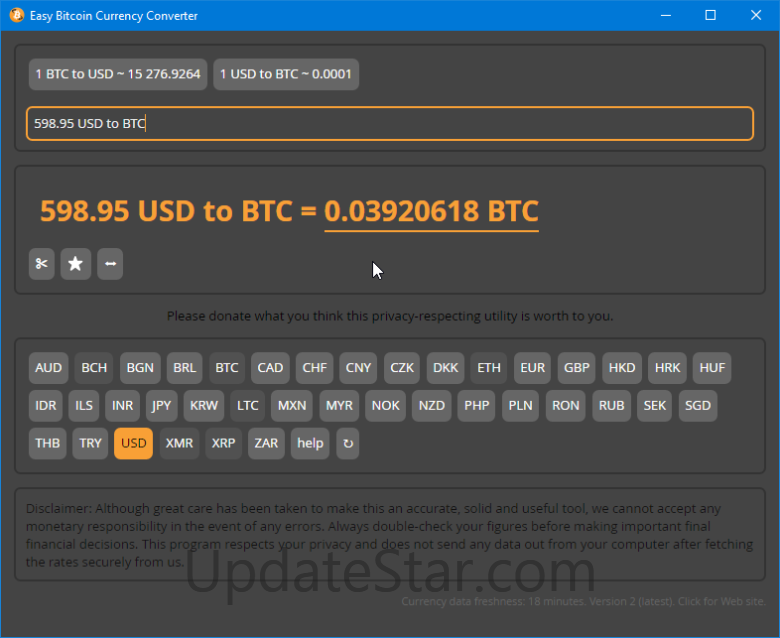780x638 pixels.
Task: Choose the BGN currency button
Action: point(140,368)
